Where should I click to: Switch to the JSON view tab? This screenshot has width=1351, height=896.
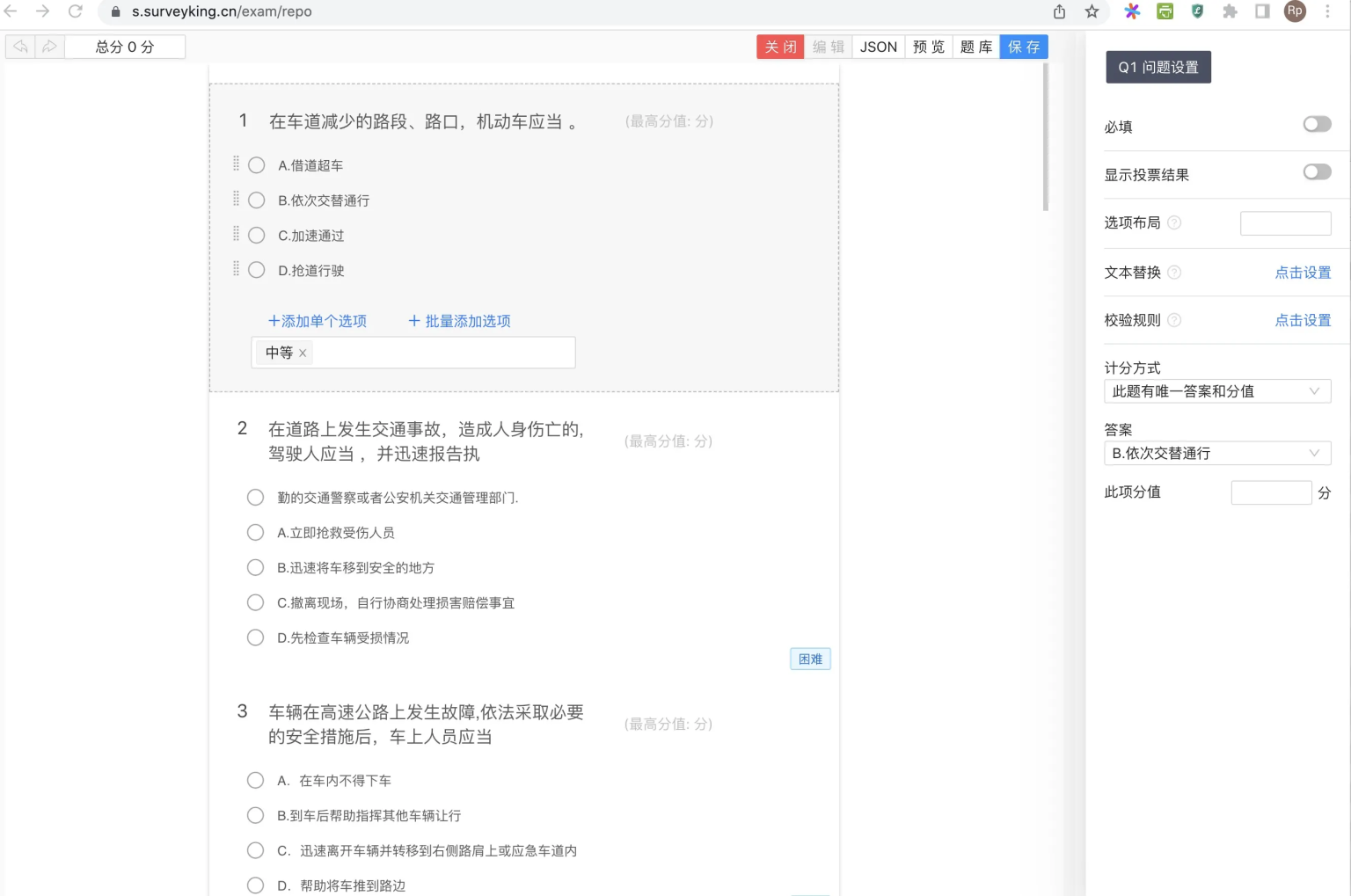pos(878,47)
